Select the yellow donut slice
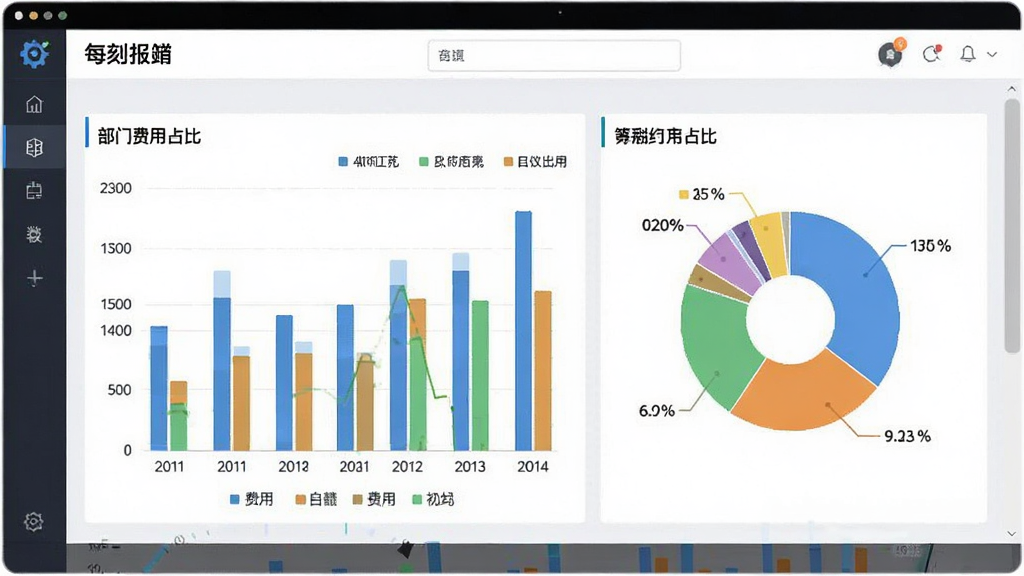Viewport: 1024px width, 576px height. [x=770, y=240]
